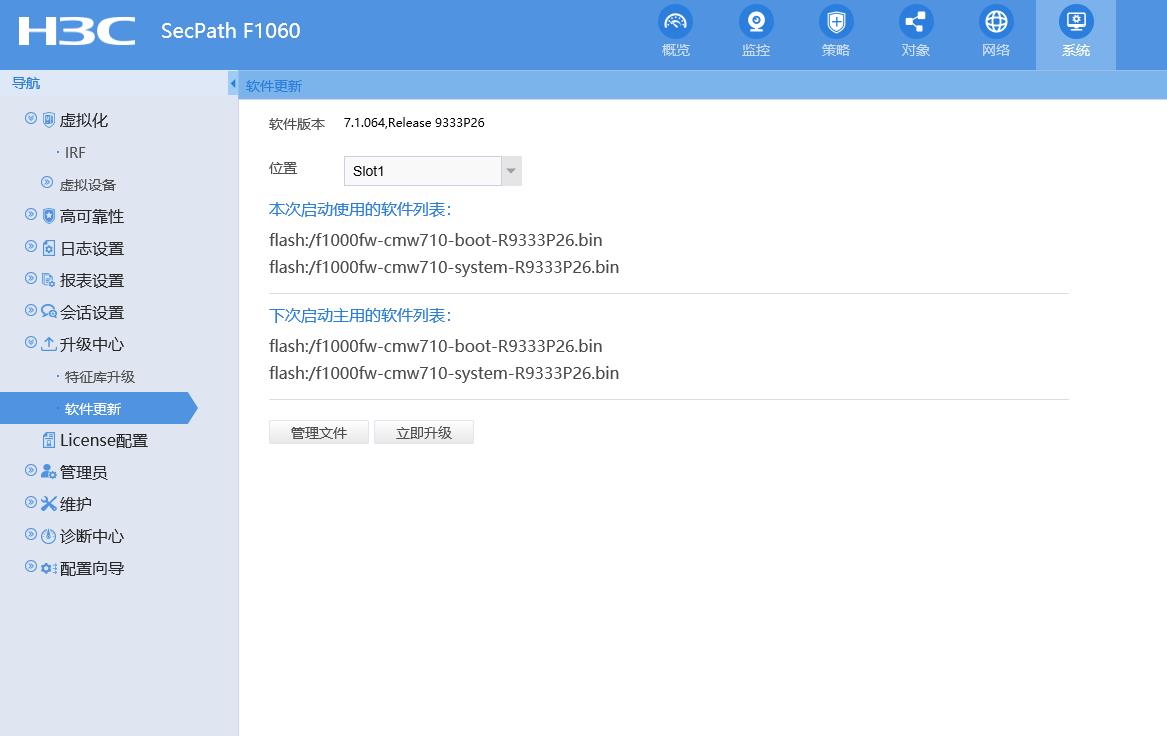Open the 特征库升级 navigation item
This screenshot has width=1167, height=736.
(x=100, y=377)
